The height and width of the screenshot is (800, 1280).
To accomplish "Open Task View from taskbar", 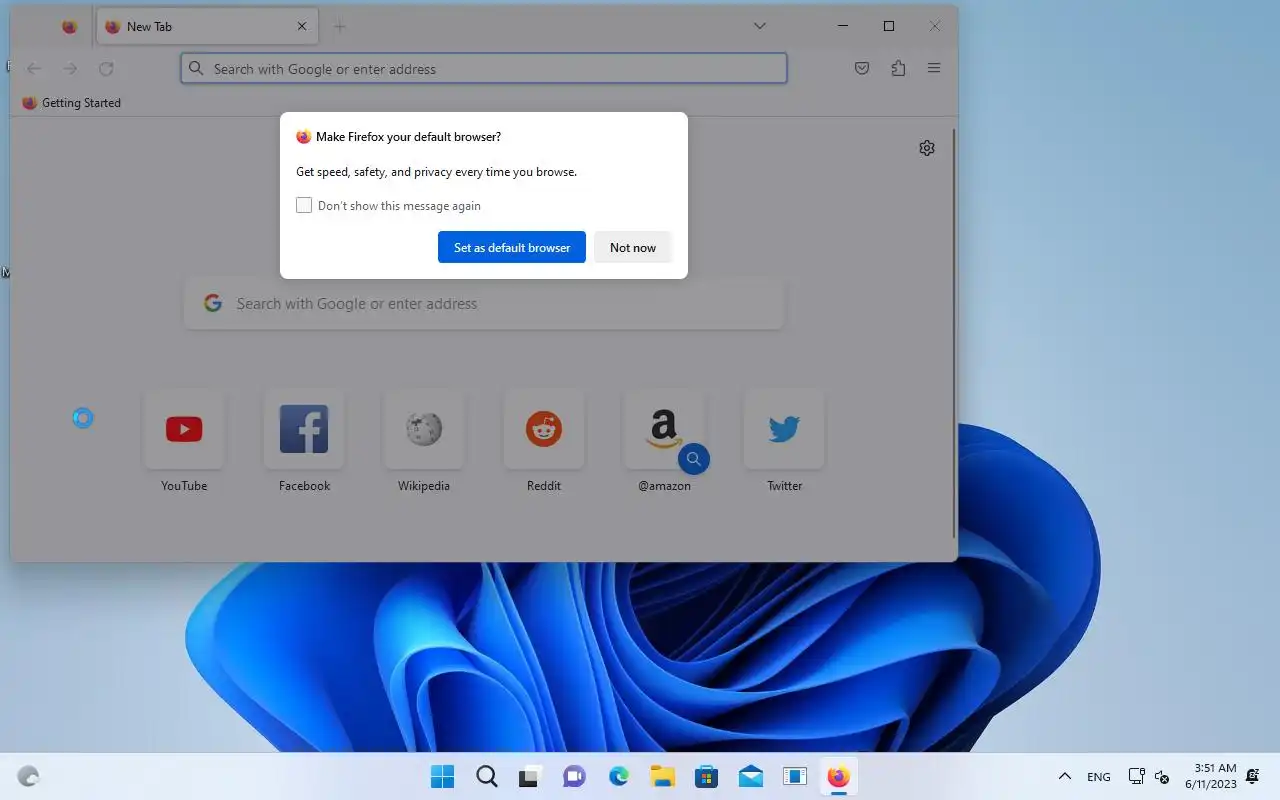I will pos(530,776).
